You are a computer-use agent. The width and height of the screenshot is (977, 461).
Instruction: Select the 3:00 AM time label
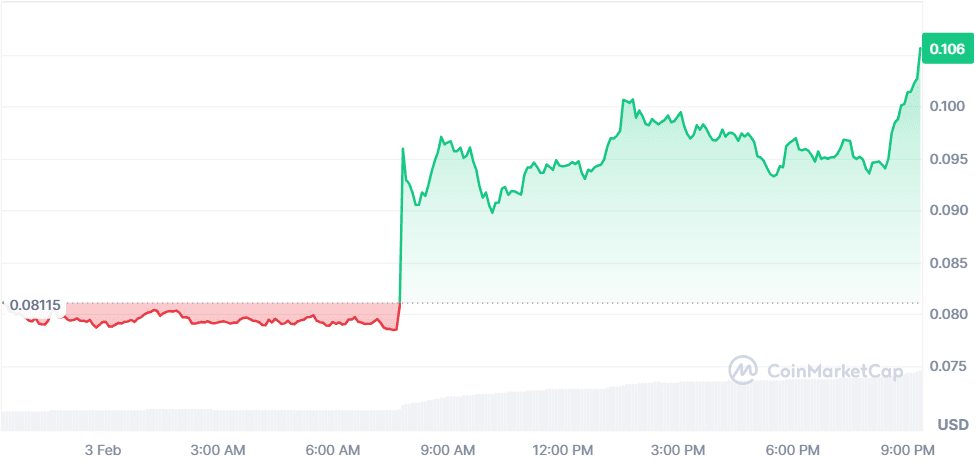[218, 449]
